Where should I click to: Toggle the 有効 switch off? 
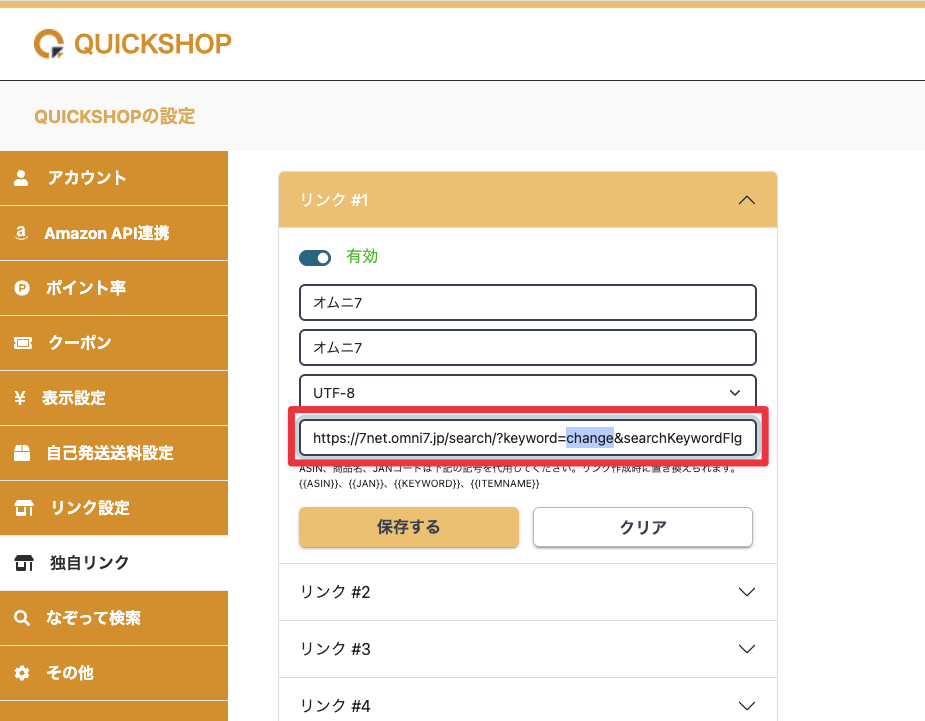coord(315,258)
